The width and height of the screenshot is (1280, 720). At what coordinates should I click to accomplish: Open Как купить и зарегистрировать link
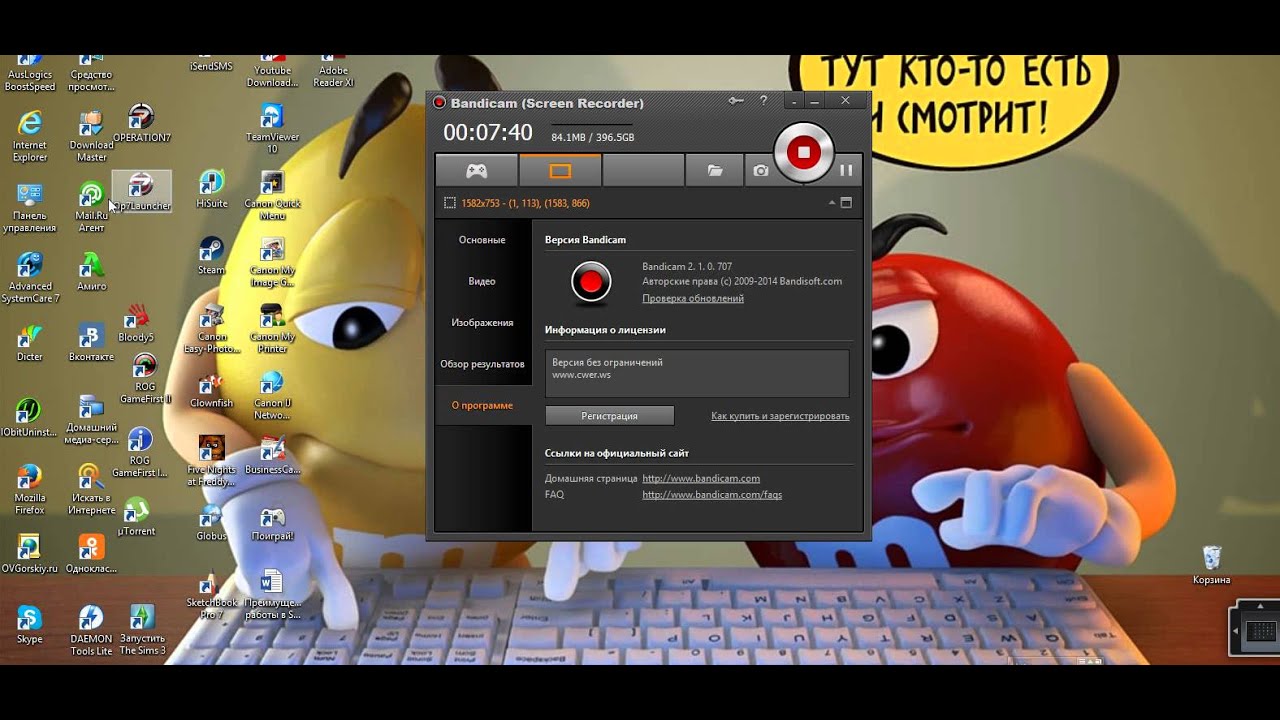(780, 416)
